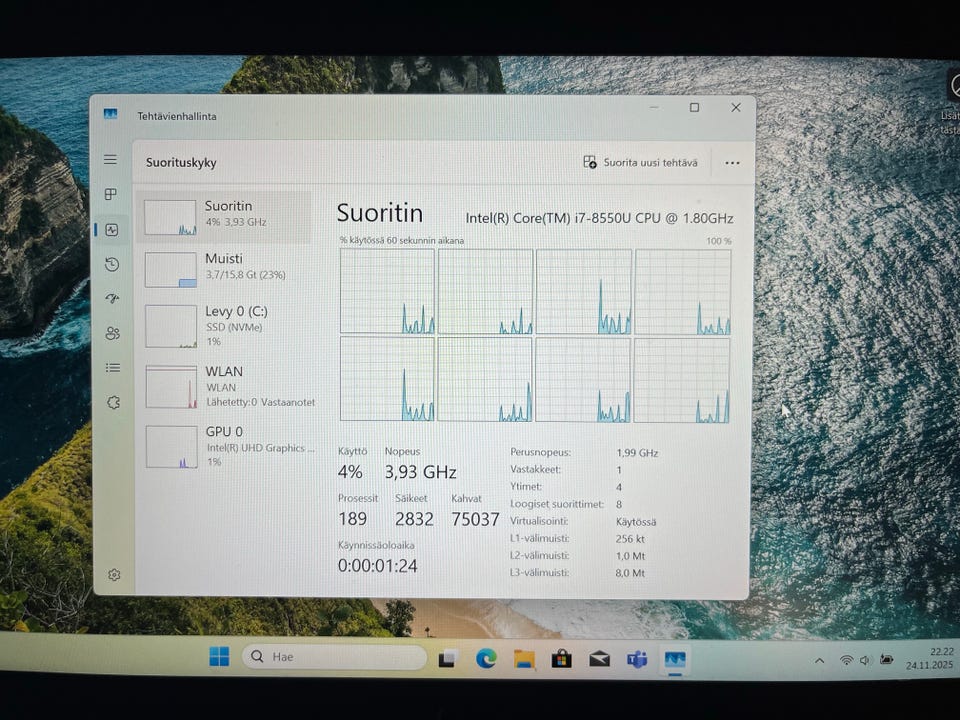
Task: Open Microsoft Store from the taskbar
Action: [x=561, y=659]
